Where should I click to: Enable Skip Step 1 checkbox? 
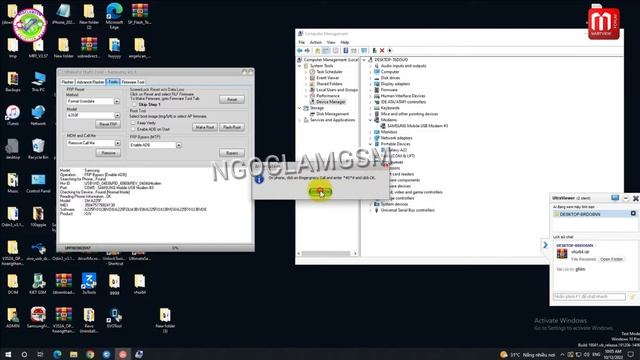point(134,104)
